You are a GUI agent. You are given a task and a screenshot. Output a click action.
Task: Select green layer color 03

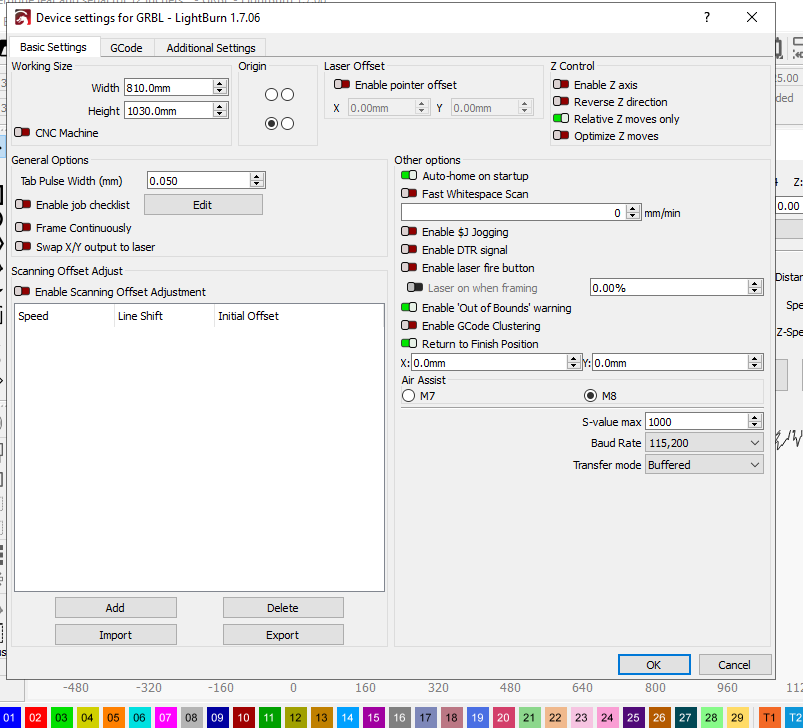61,718
